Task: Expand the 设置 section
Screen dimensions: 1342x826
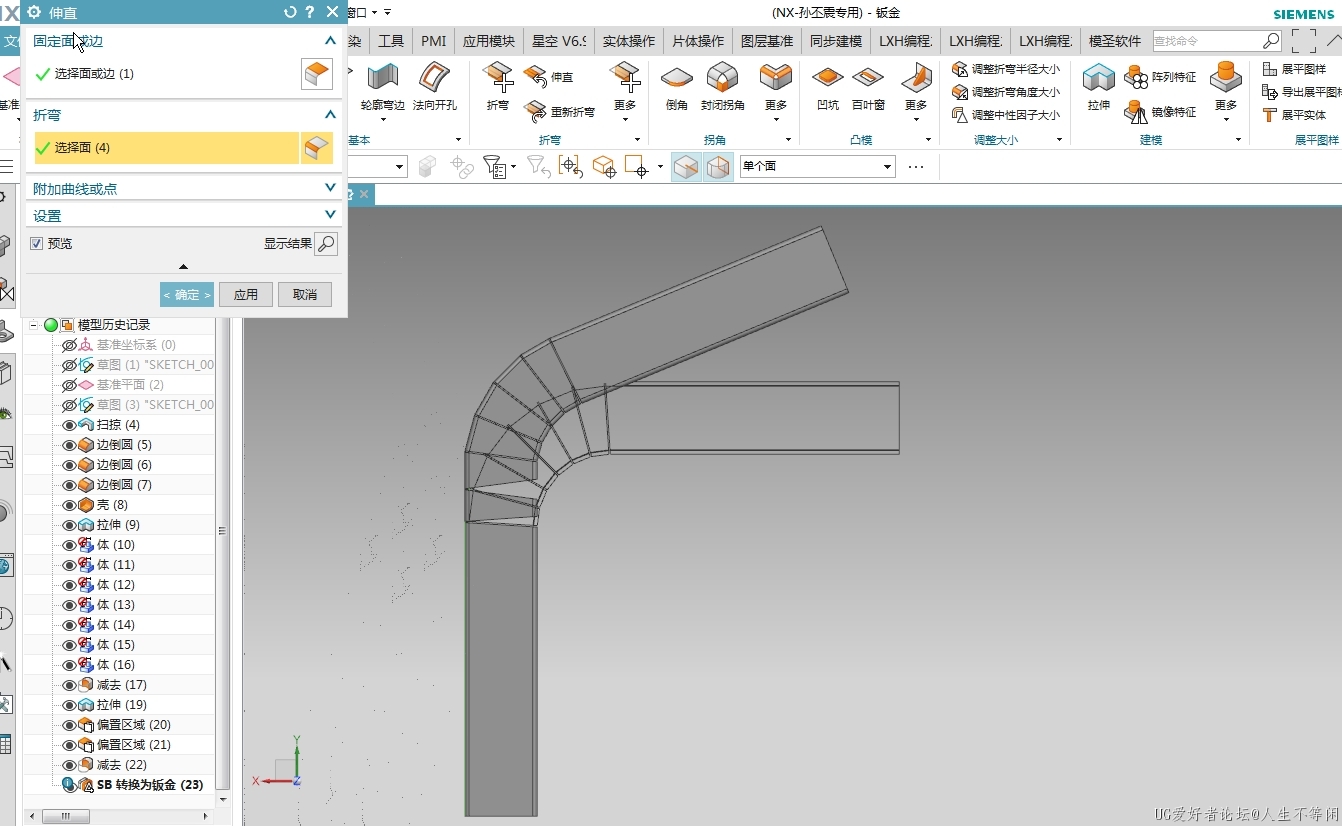Action: (x=331, y=215)
